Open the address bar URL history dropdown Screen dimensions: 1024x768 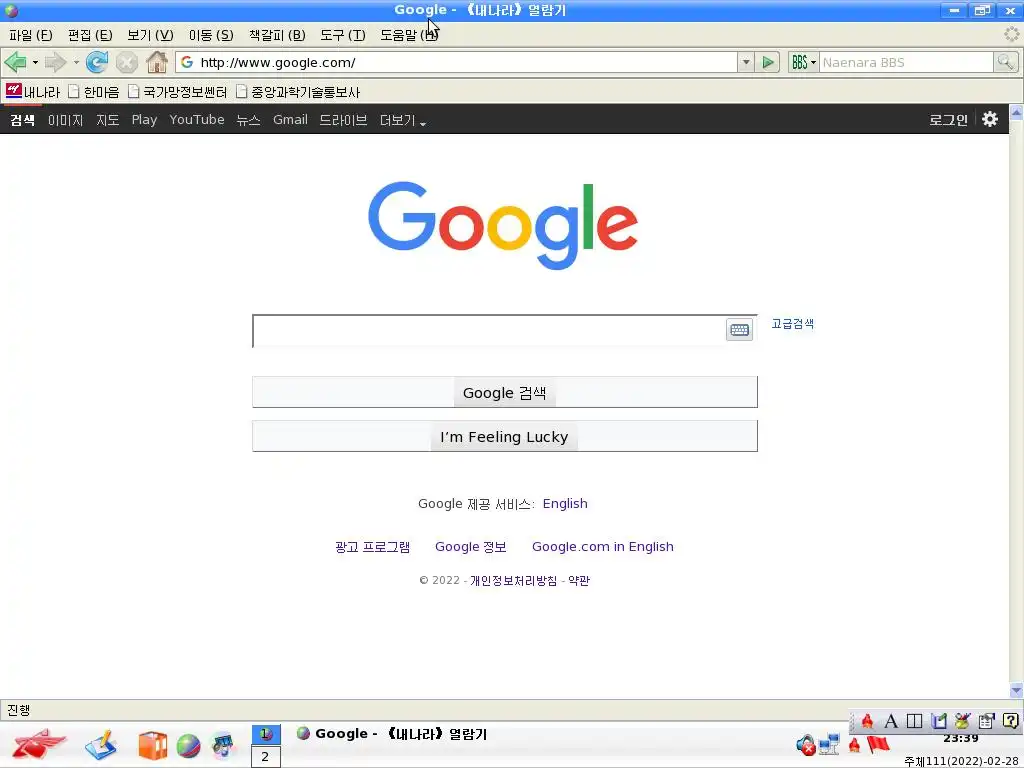tap(746, 63)
